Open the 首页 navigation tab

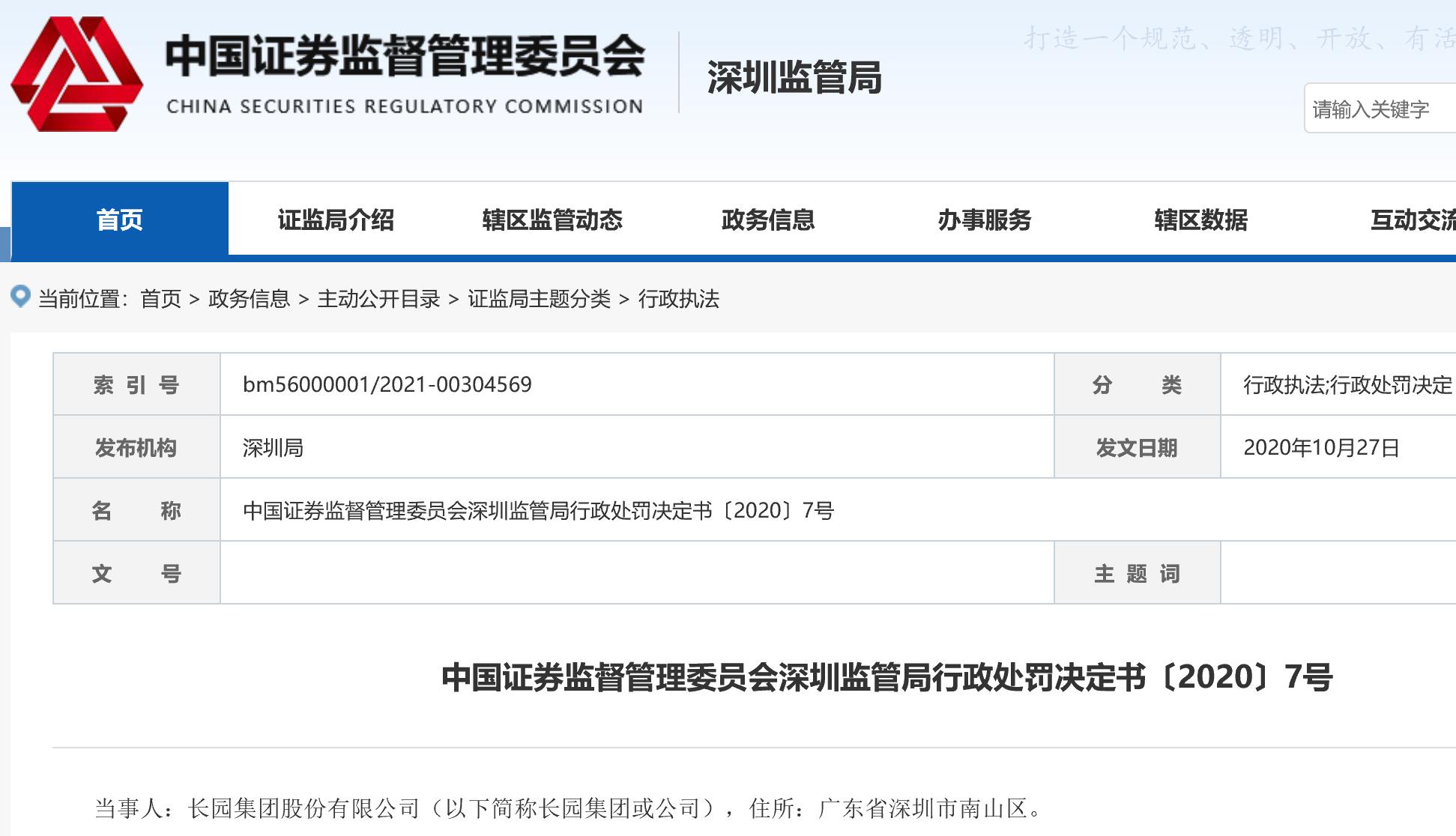coord(120,219)
